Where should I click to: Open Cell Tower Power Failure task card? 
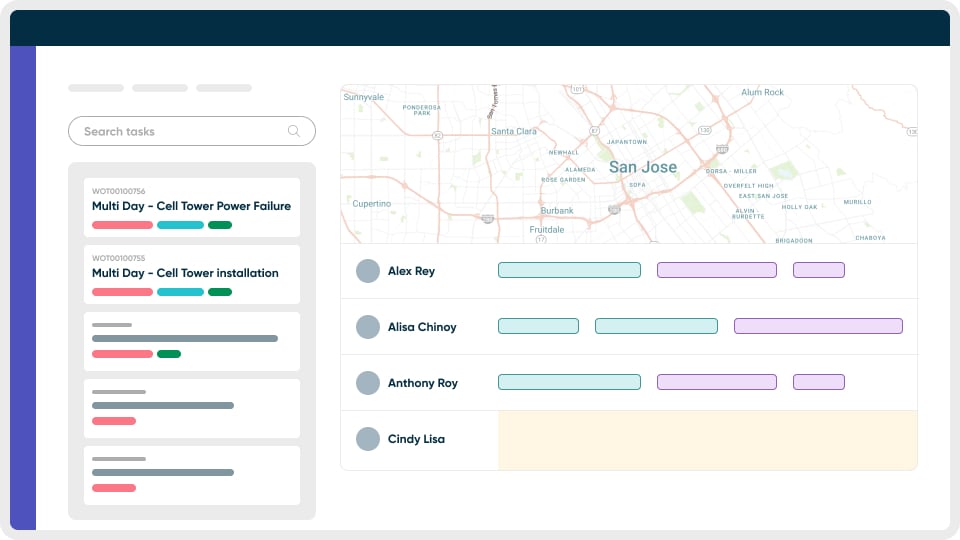pos(192,208)
